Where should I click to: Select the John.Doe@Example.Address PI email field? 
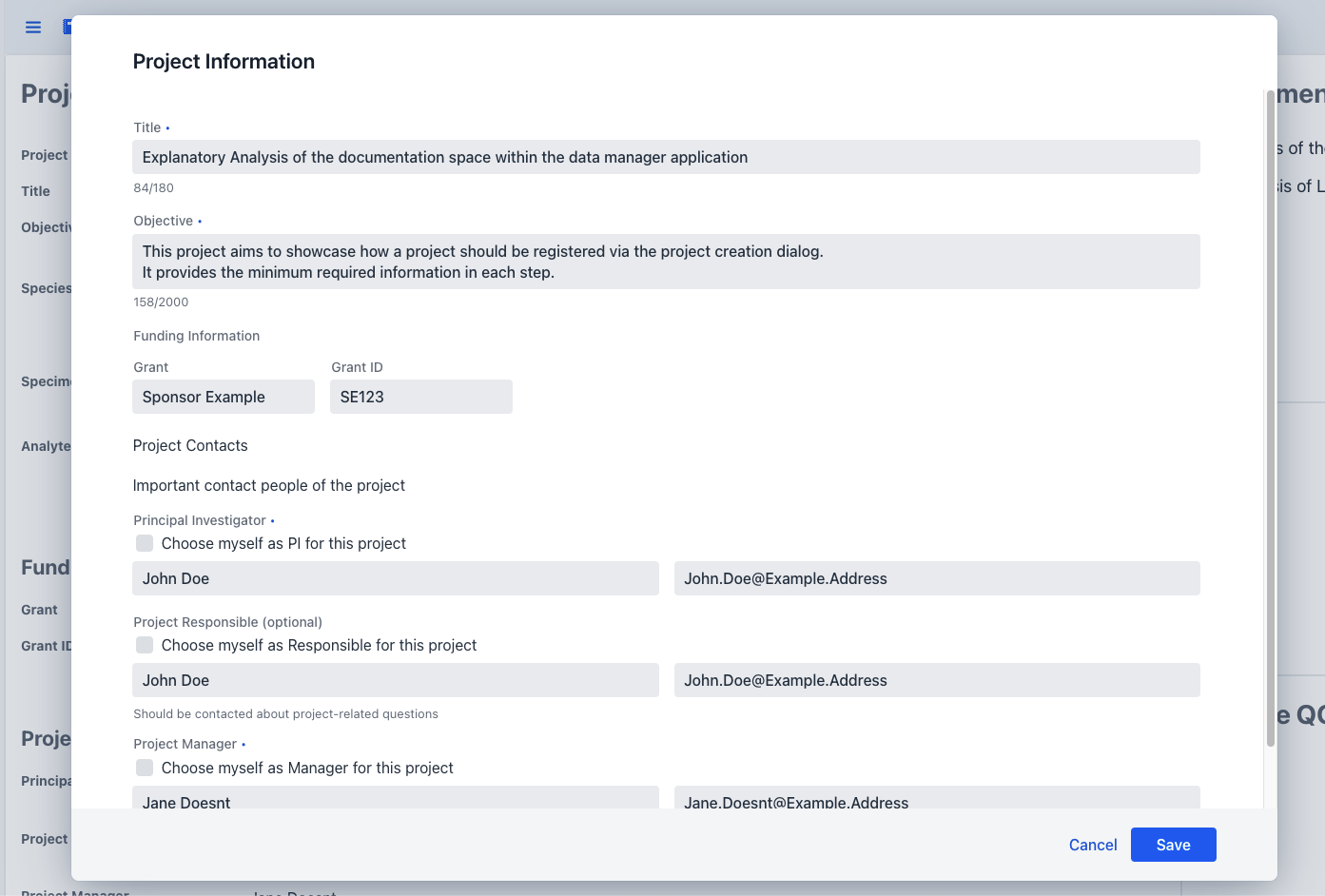[x=937, y=578]
